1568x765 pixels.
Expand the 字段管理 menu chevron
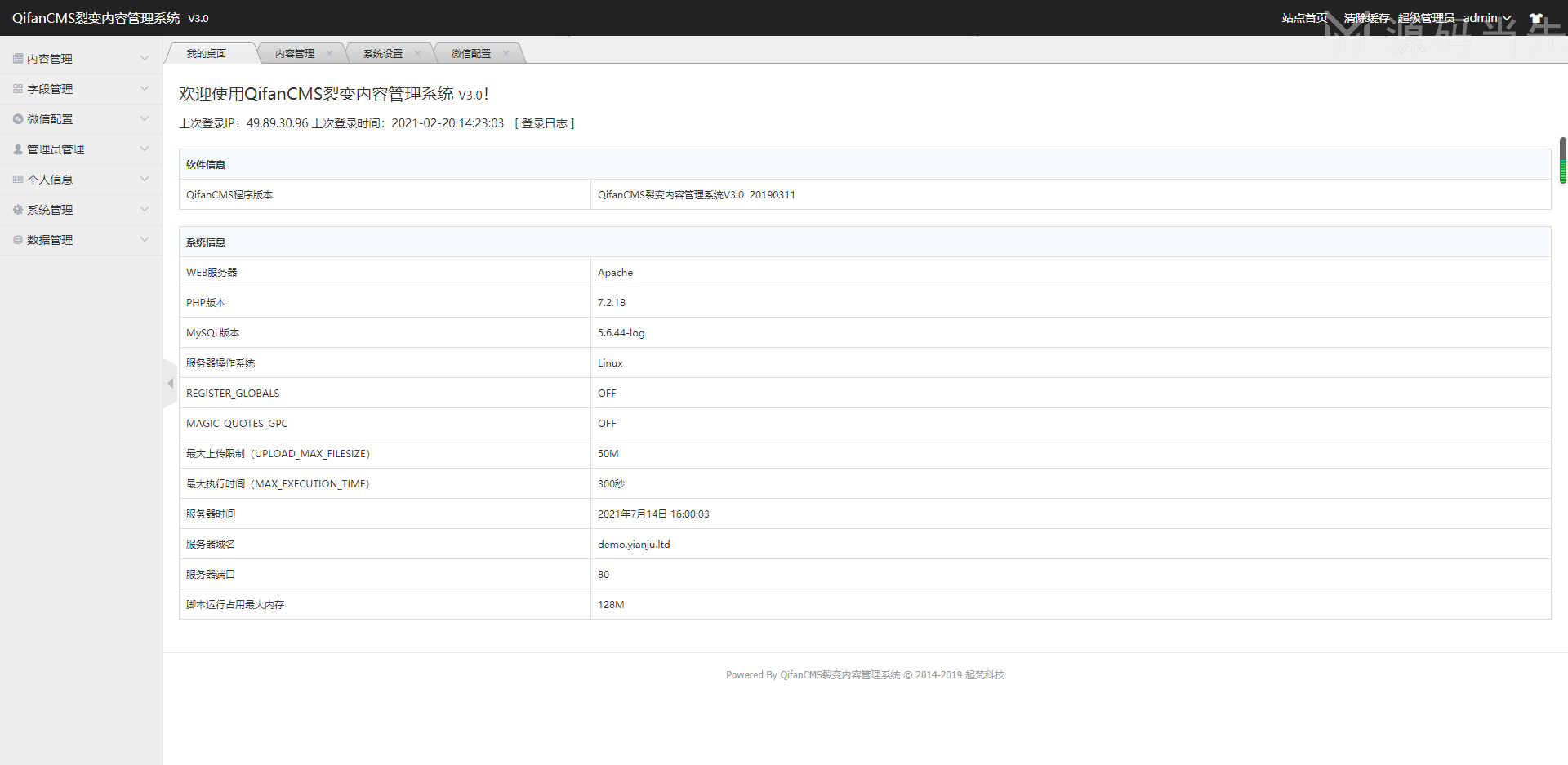[x=145, y=88]
